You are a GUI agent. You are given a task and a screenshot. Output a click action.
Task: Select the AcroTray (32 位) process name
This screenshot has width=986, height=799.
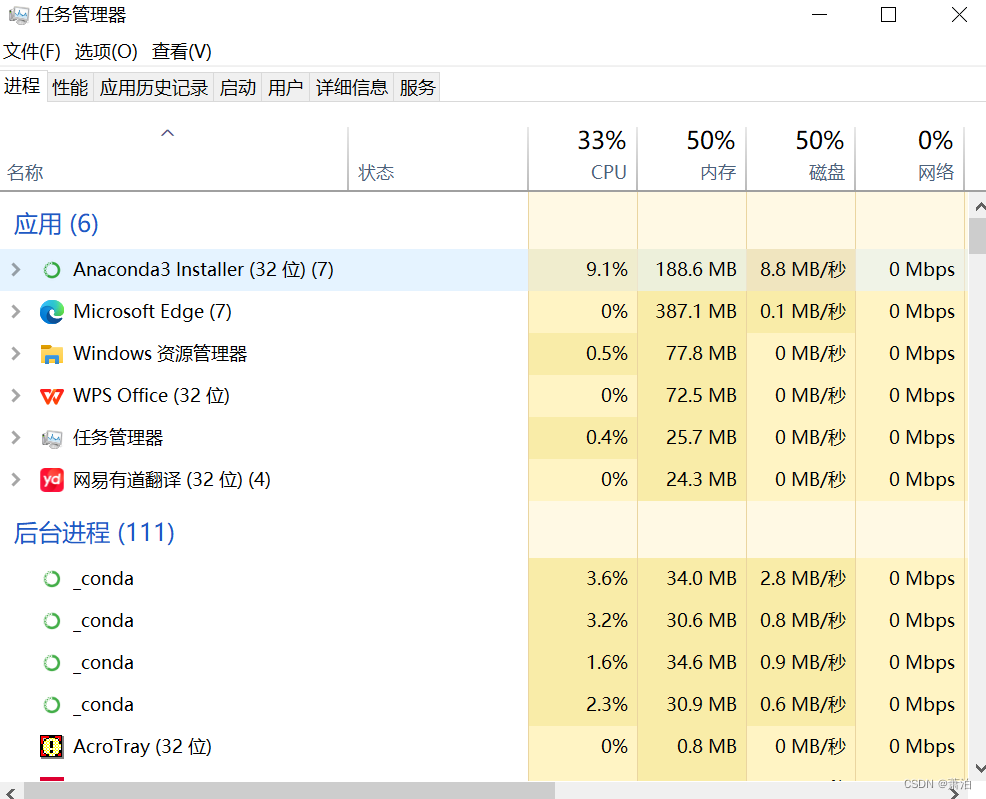click(143, 747)
